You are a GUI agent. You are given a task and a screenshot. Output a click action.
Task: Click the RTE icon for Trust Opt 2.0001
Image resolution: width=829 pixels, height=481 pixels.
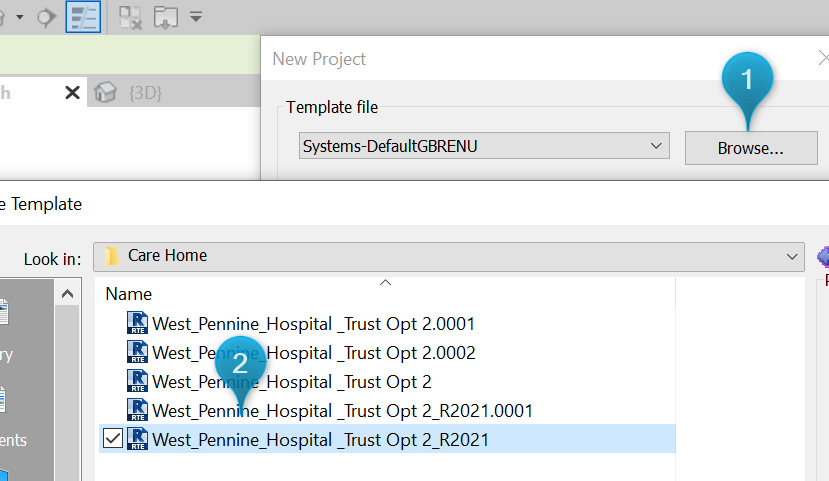point(138,323)
